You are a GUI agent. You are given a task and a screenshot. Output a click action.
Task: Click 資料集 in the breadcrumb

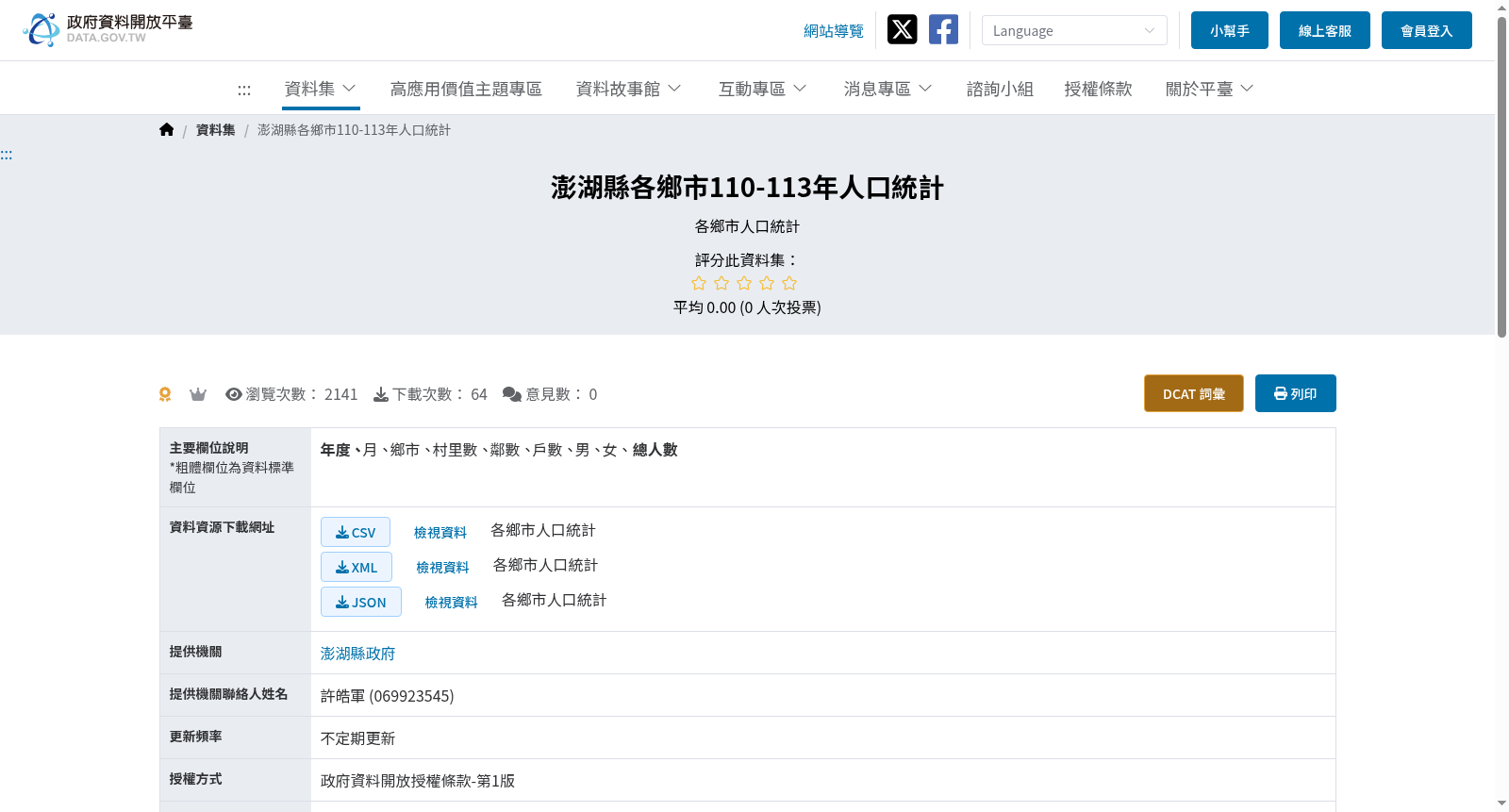[216, 130]
